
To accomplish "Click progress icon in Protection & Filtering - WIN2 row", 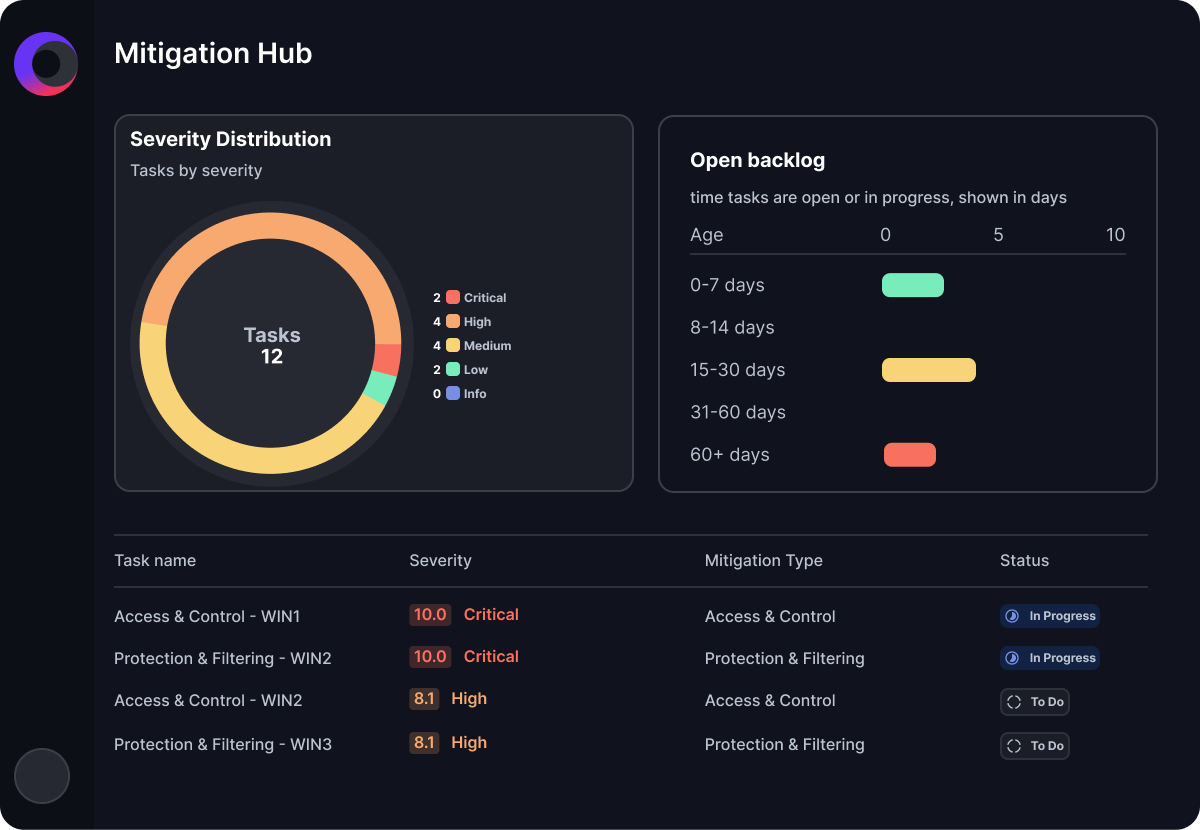I will click(1012, 658).
